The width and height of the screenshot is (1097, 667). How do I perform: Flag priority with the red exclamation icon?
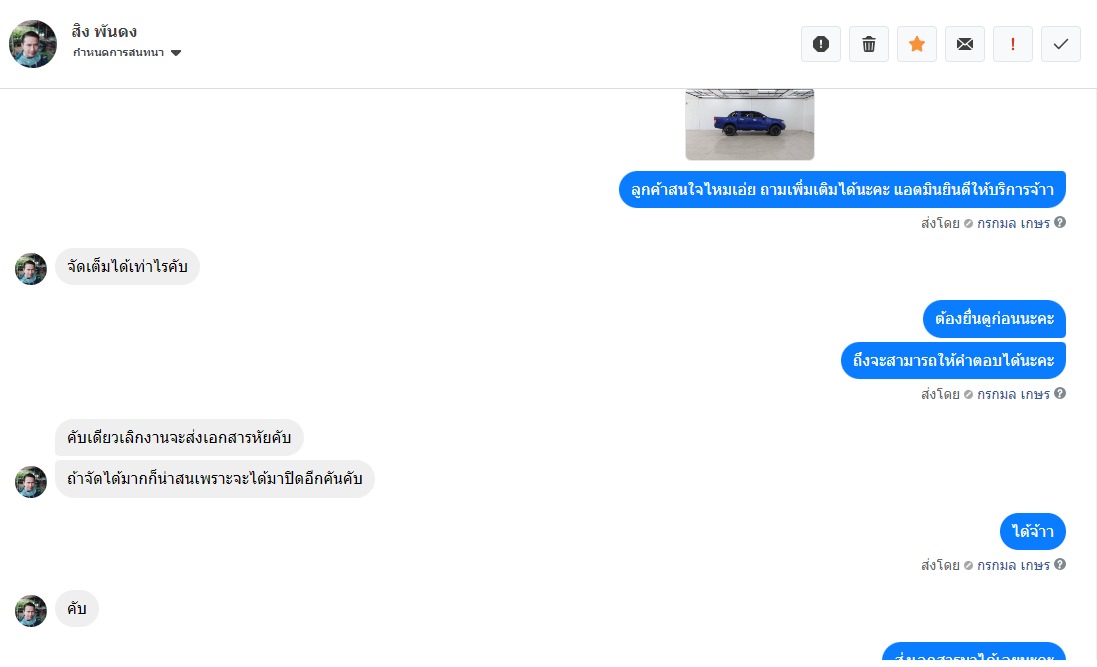click(1013, 44)
